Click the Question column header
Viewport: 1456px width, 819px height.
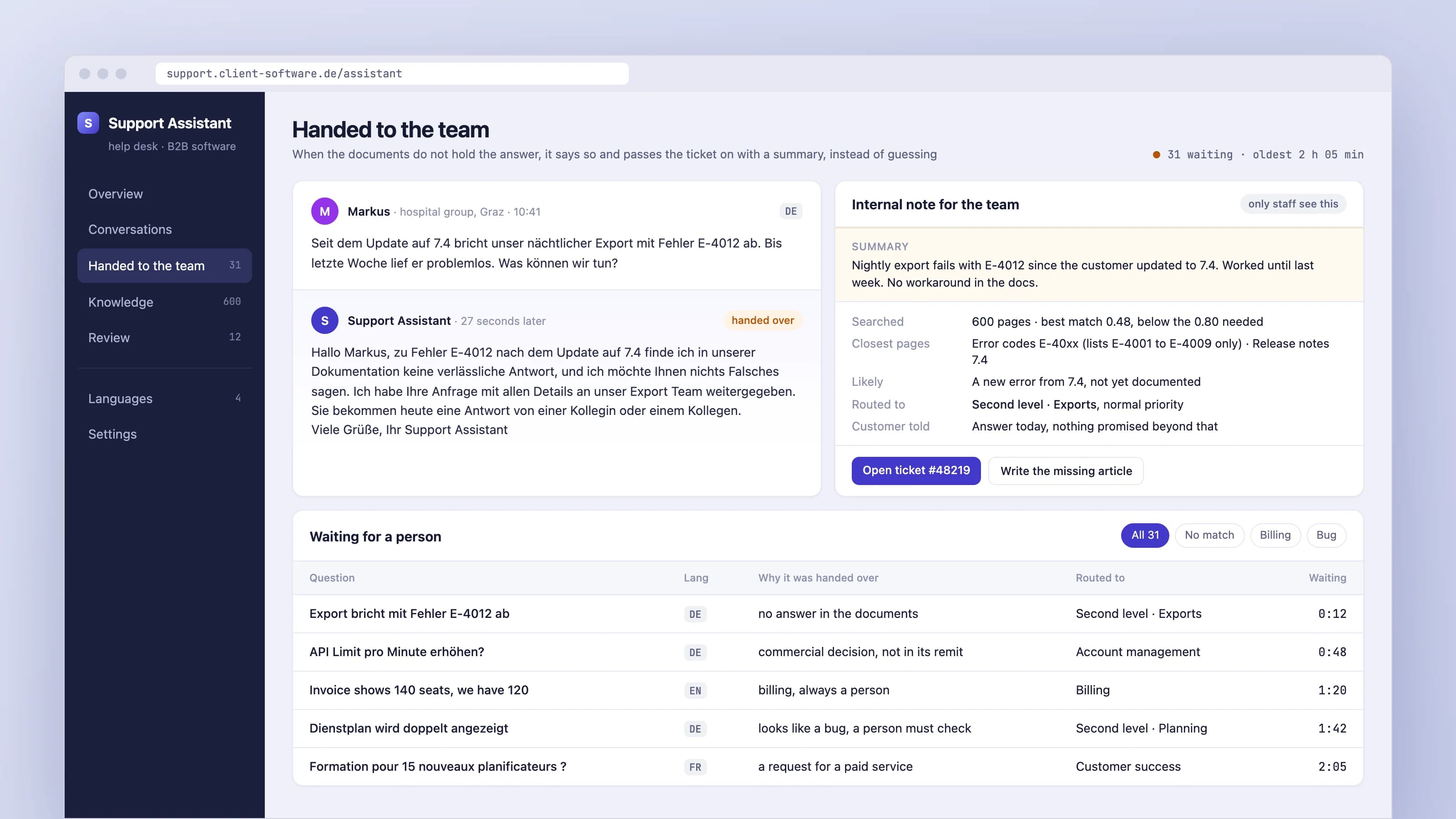pos(332,578)
